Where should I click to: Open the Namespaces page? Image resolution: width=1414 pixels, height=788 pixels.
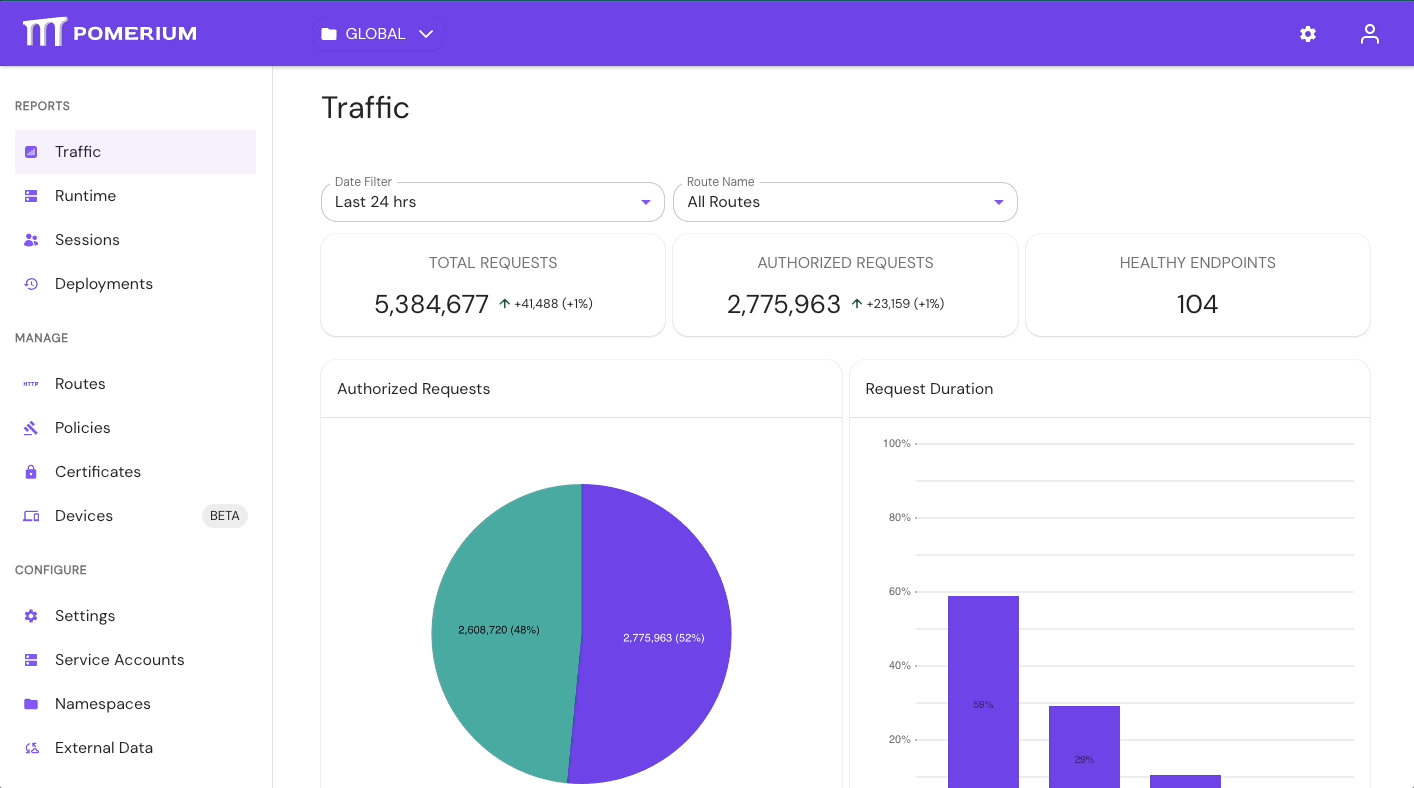pos(101,703)
